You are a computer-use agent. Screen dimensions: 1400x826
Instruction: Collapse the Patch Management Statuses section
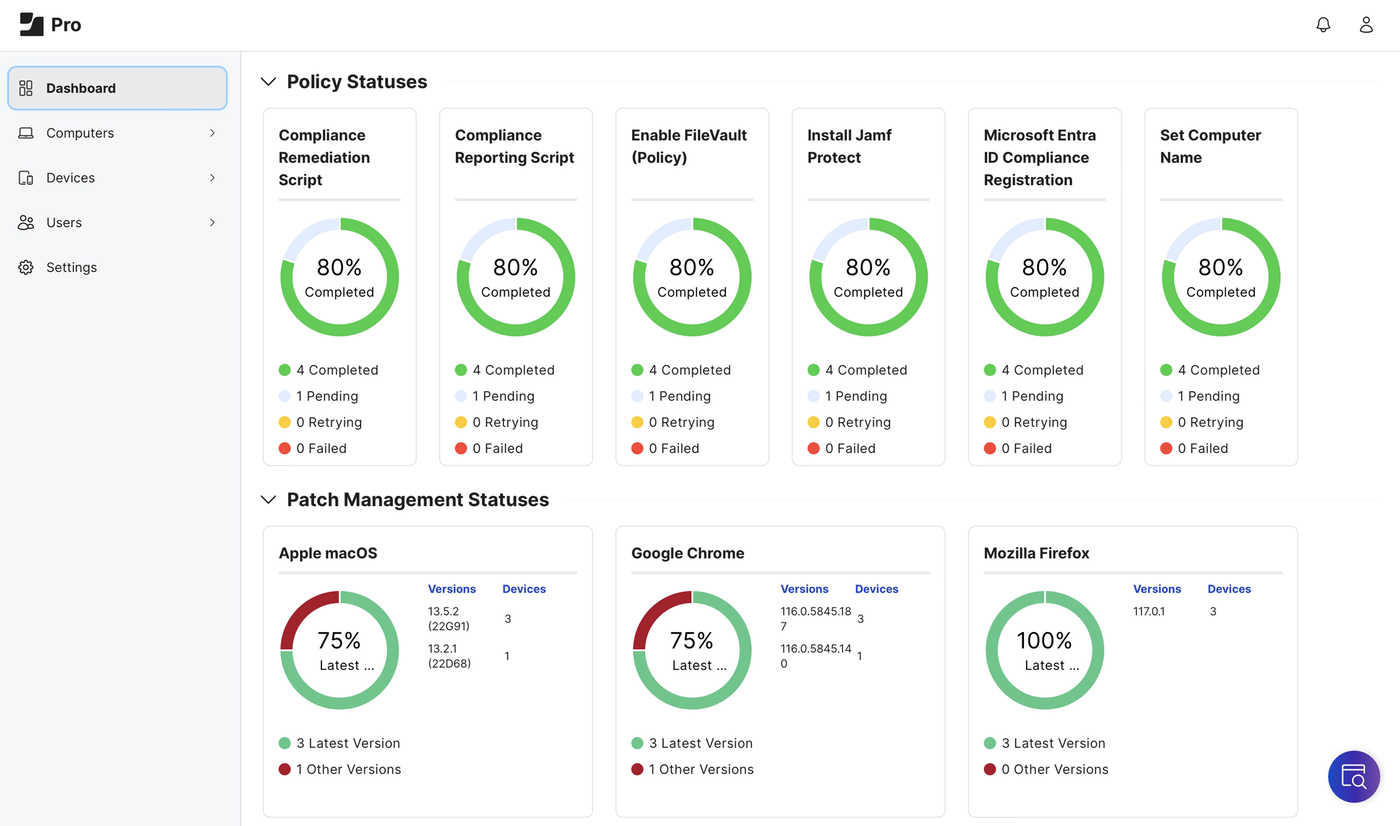(268, 500)
